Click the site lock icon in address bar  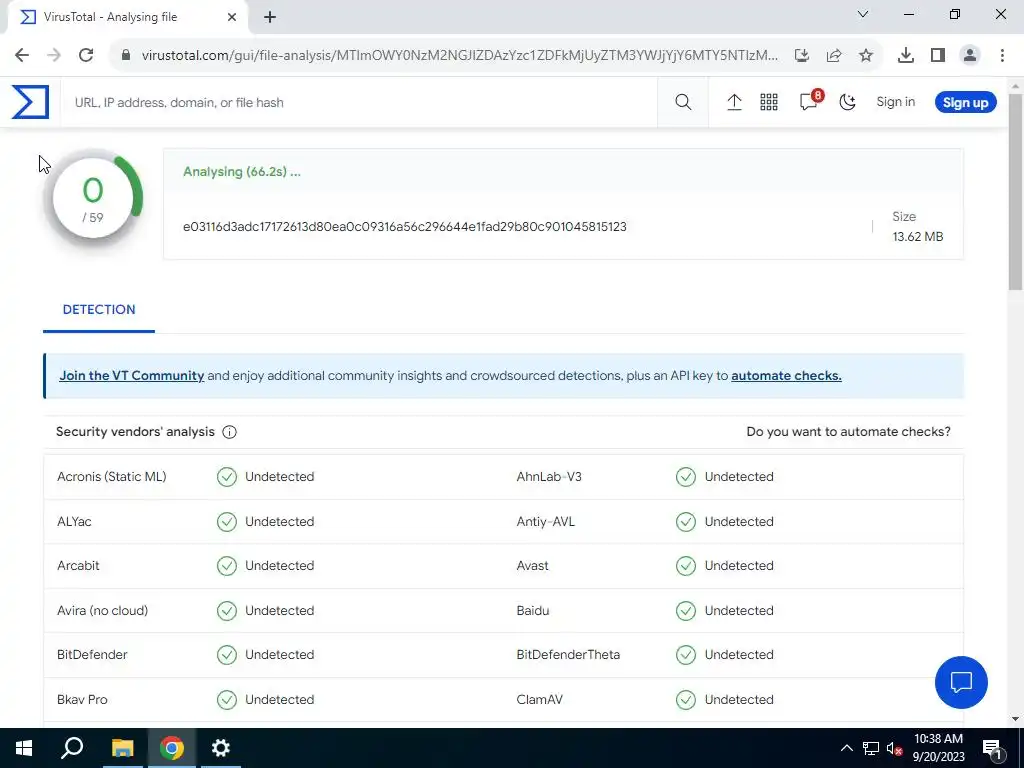pyautogui.click(x=126, y=55)
